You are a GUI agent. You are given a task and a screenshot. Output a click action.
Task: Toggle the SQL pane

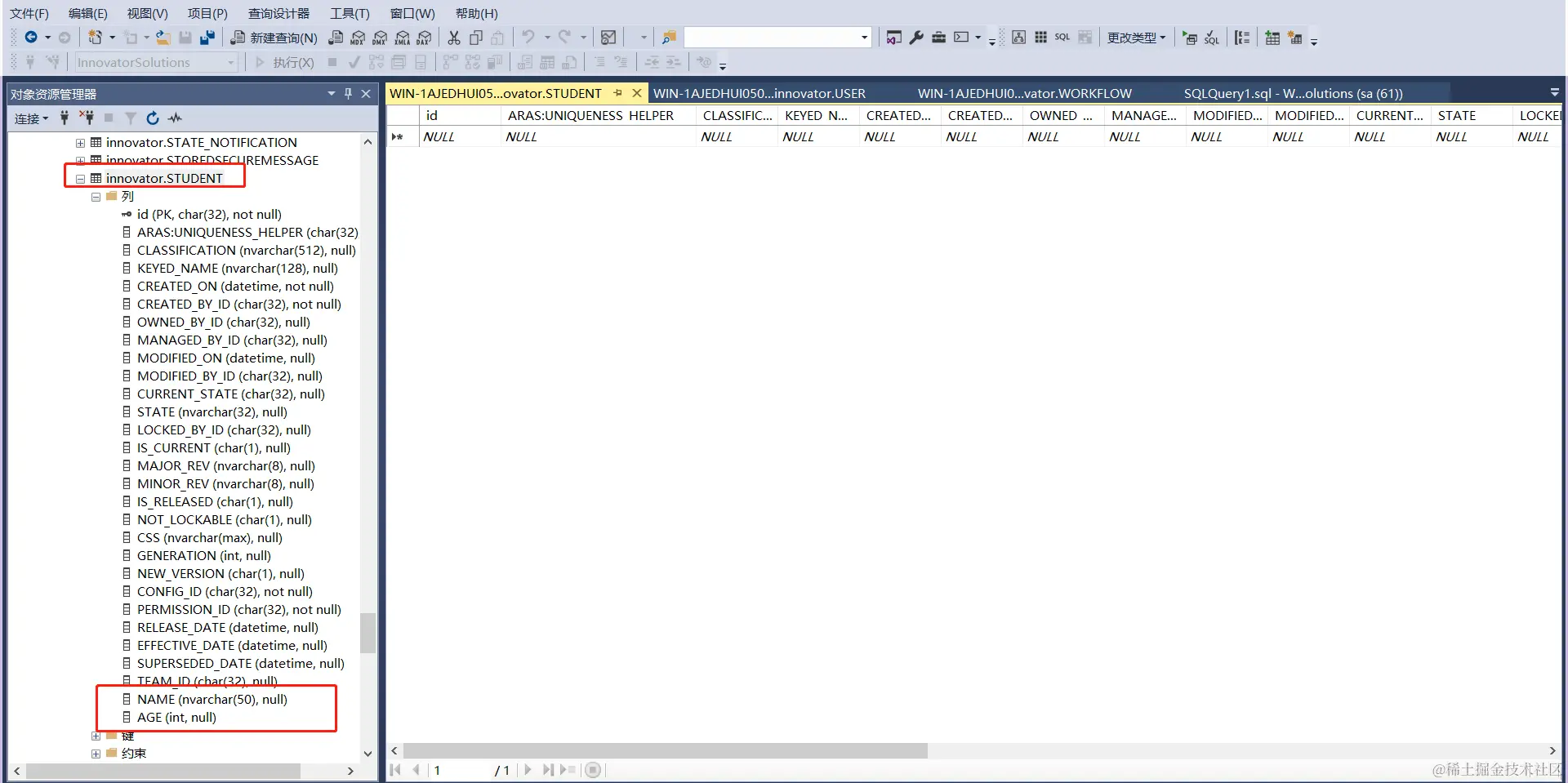tap(1062, 38)
